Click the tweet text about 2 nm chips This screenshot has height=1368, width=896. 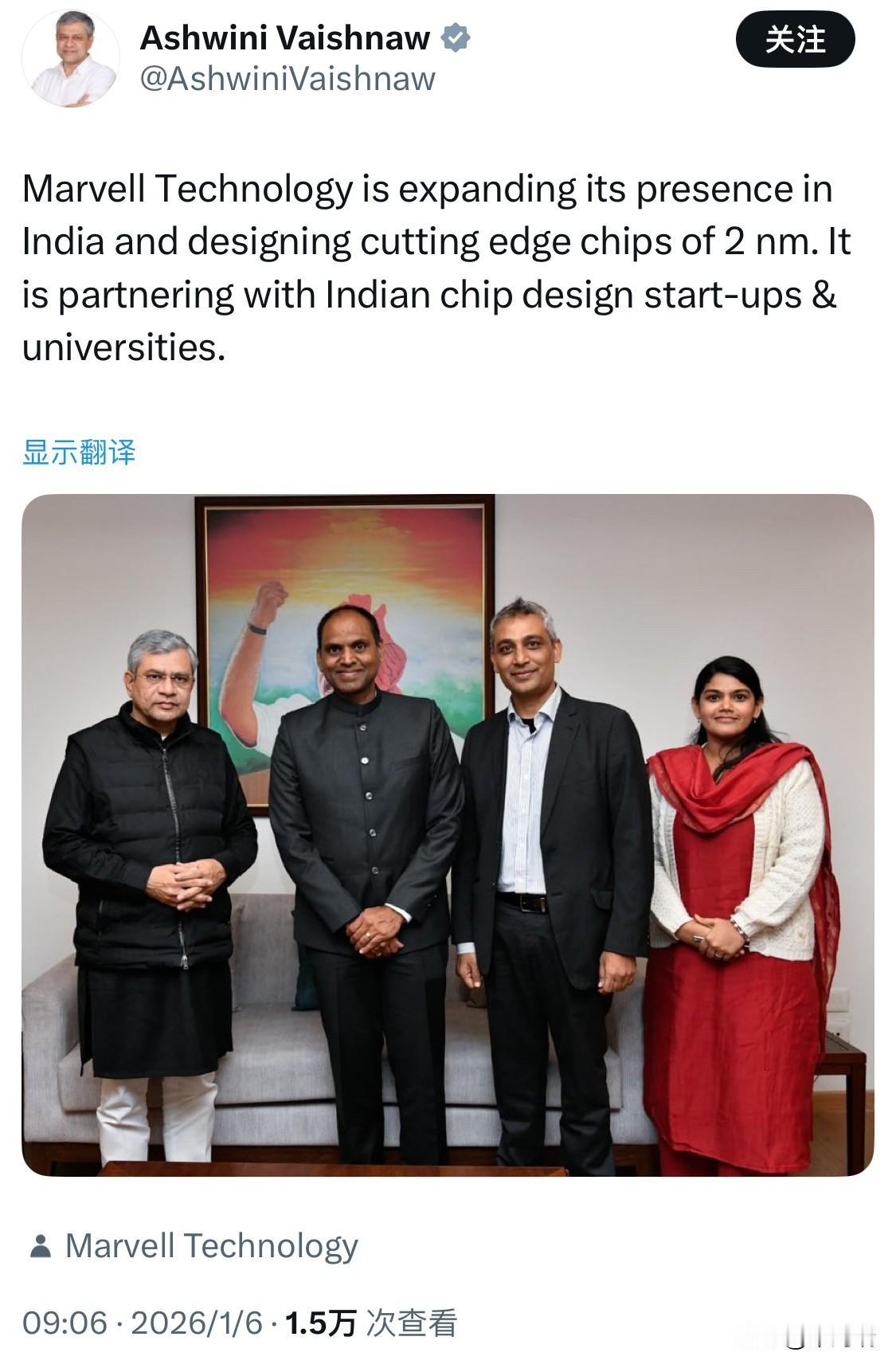click(436, 268)
